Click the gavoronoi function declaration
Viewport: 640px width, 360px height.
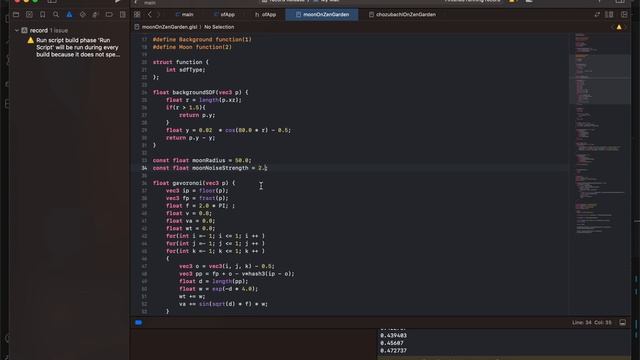tap(194, 183)
